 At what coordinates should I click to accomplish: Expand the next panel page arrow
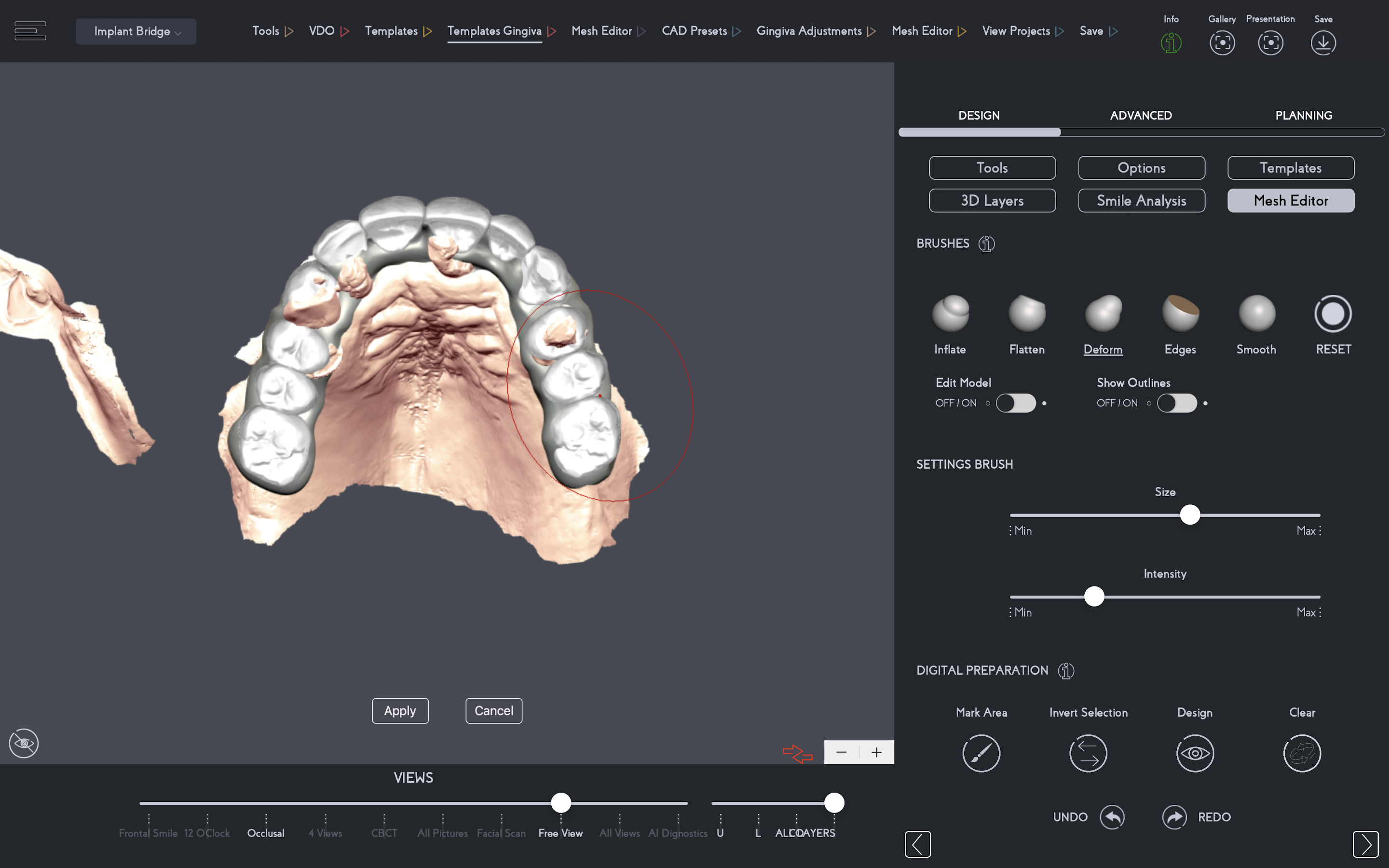click(1365, 844)
